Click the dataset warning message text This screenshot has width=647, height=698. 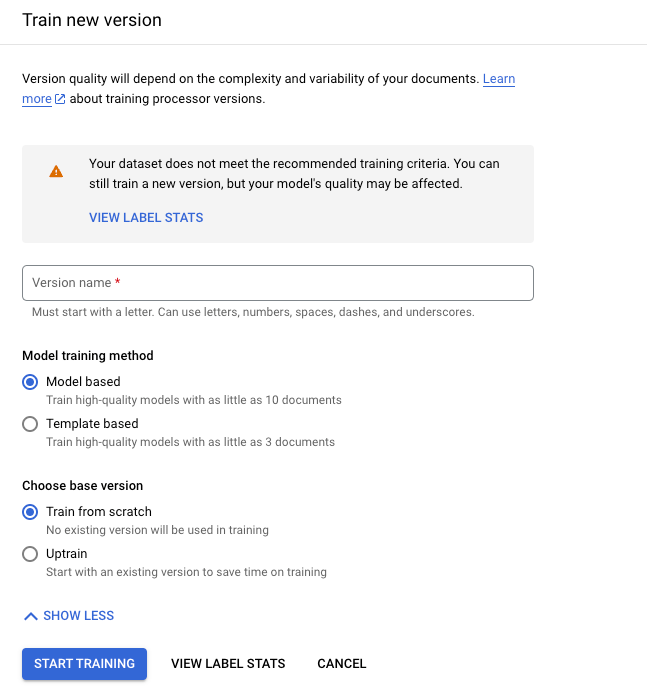[294, 174]
